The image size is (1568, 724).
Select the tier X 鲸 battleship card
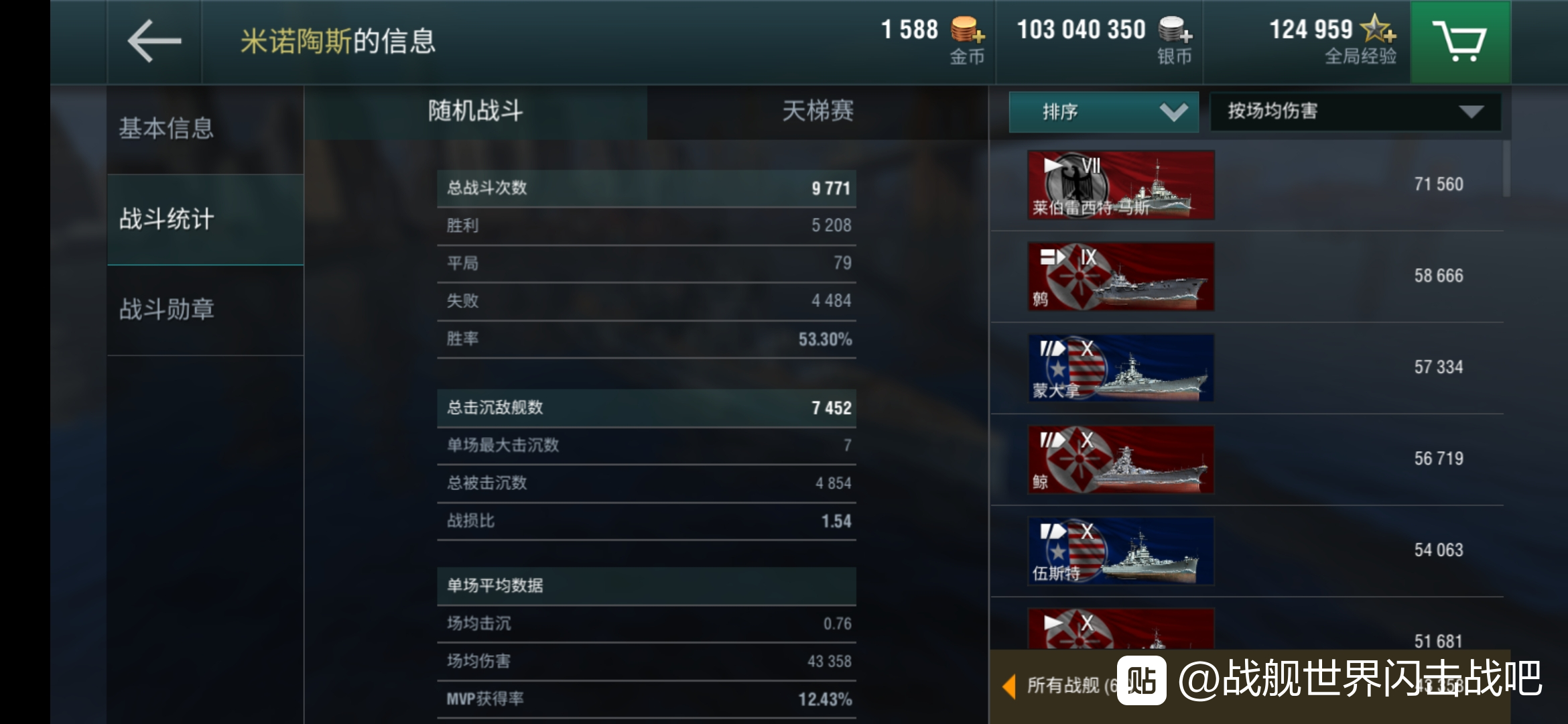coord(1121,460)
